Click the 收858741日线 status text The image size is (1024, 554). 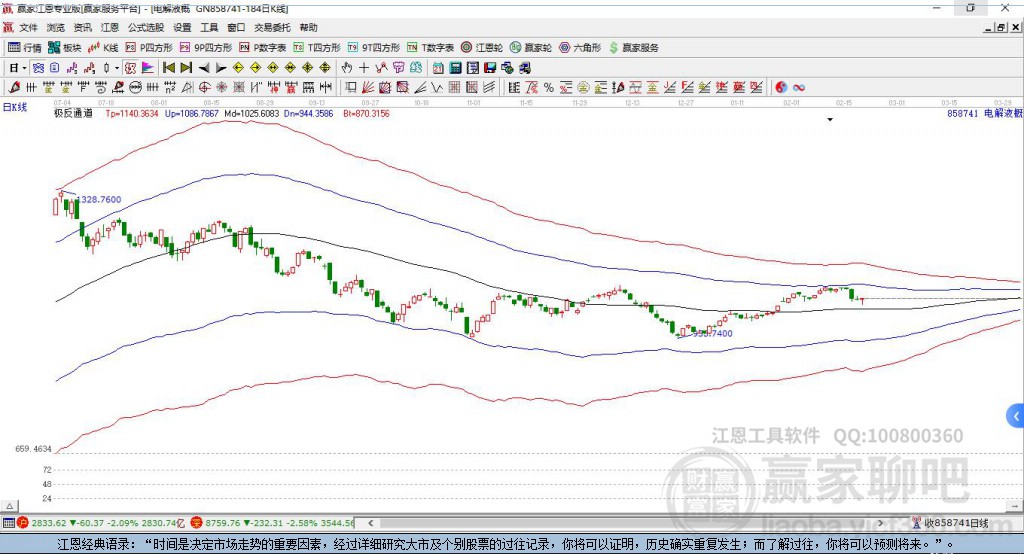click(x=956, y=523)
